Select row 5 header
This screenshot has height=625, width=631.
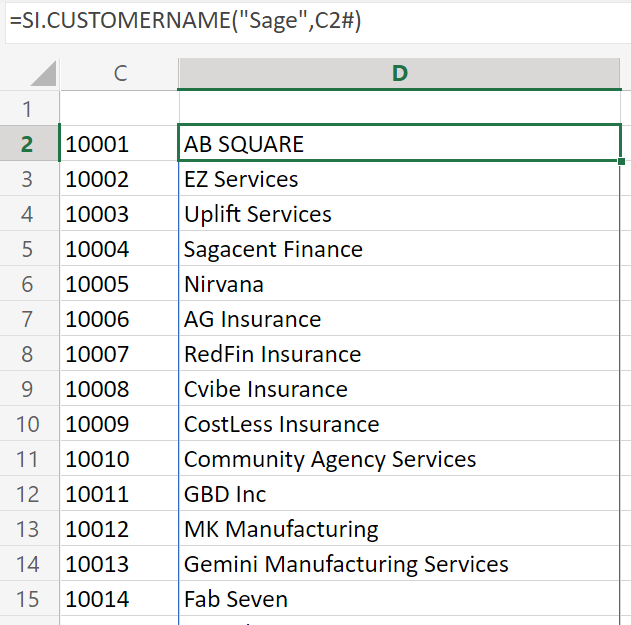(29, 249)
